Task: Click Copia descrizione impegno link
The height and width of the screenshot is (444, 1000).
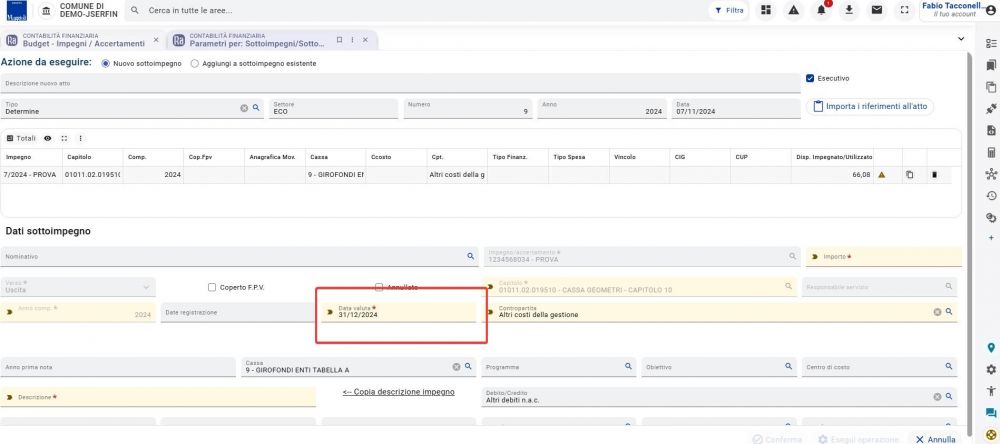Action: click(399, 392)
